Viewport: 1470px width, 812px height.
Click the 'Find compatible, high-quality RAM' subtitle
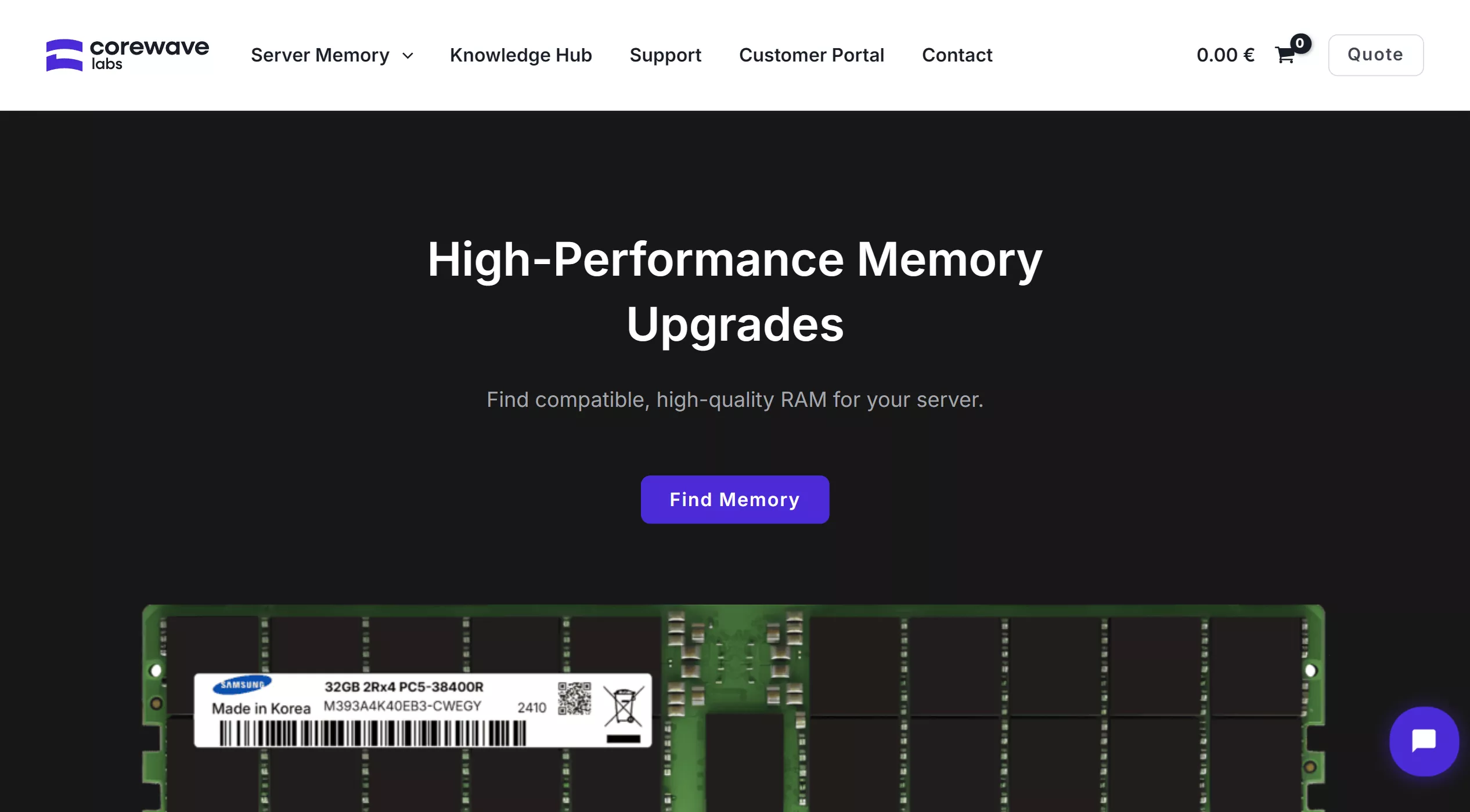click(x=734, y=399)
